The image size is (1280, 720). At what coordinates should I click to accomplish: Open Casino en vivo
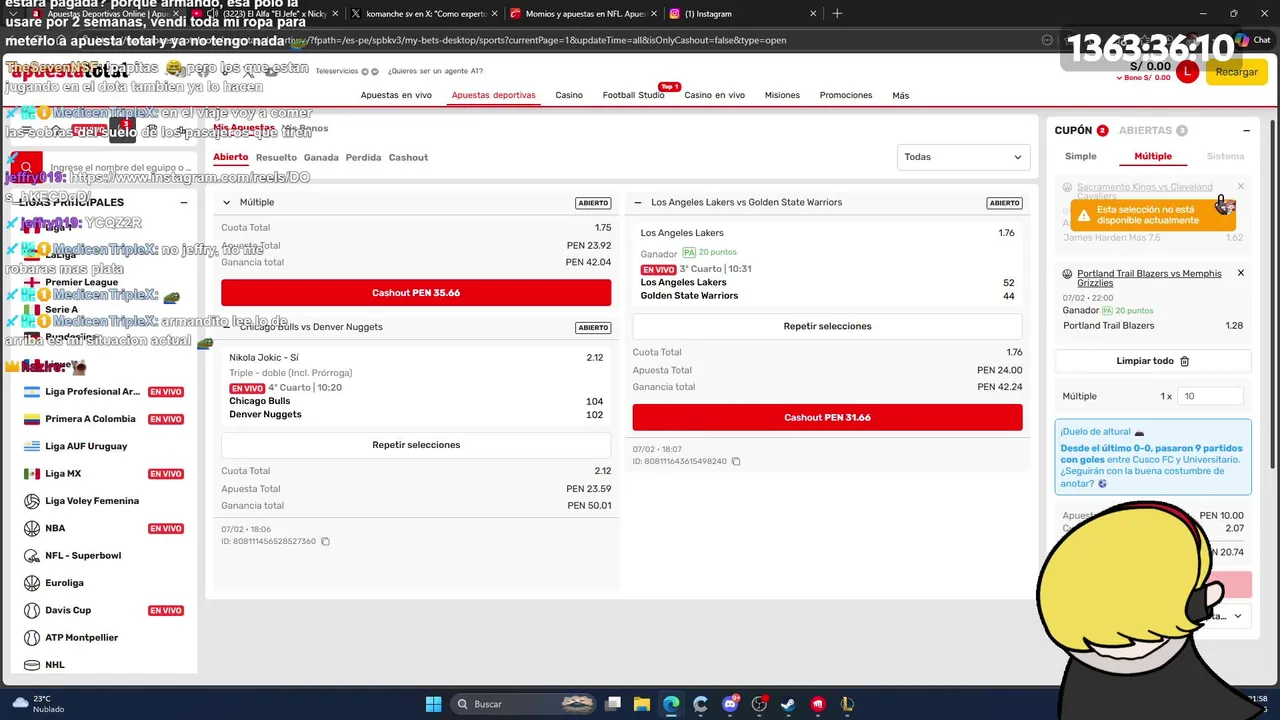[714, 95]
